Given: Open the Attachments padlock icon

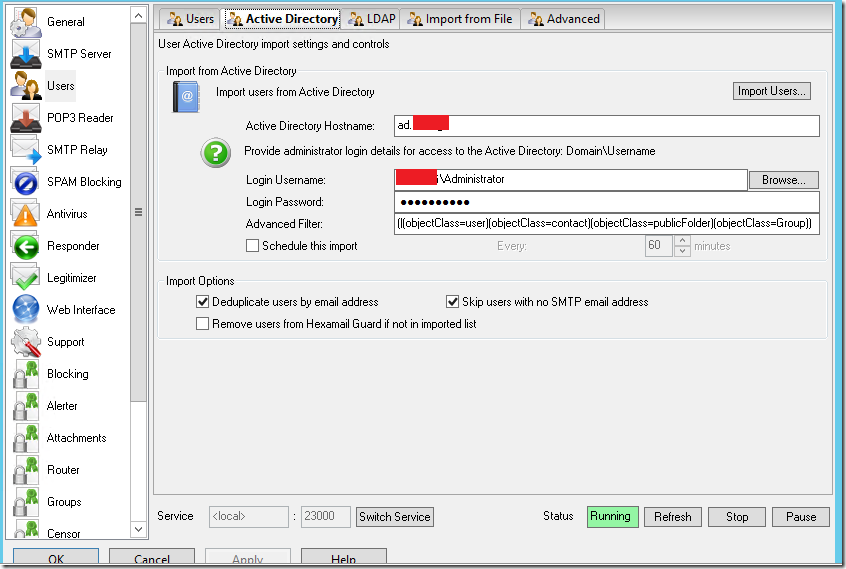Looking at the screenshot, I should tap(25, 438).
